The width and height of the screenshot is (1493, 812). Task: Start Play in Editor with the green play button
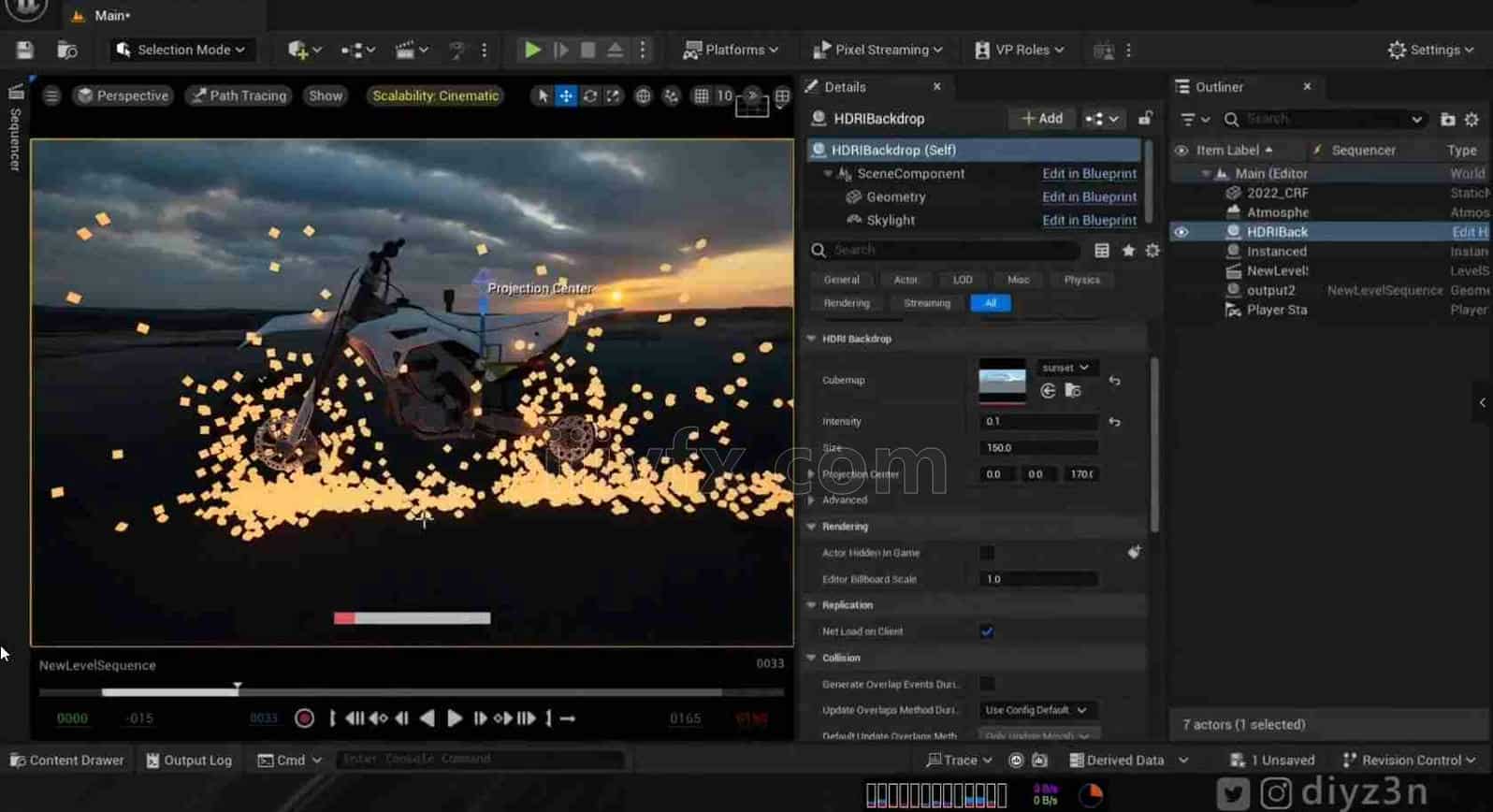[532, 50]
